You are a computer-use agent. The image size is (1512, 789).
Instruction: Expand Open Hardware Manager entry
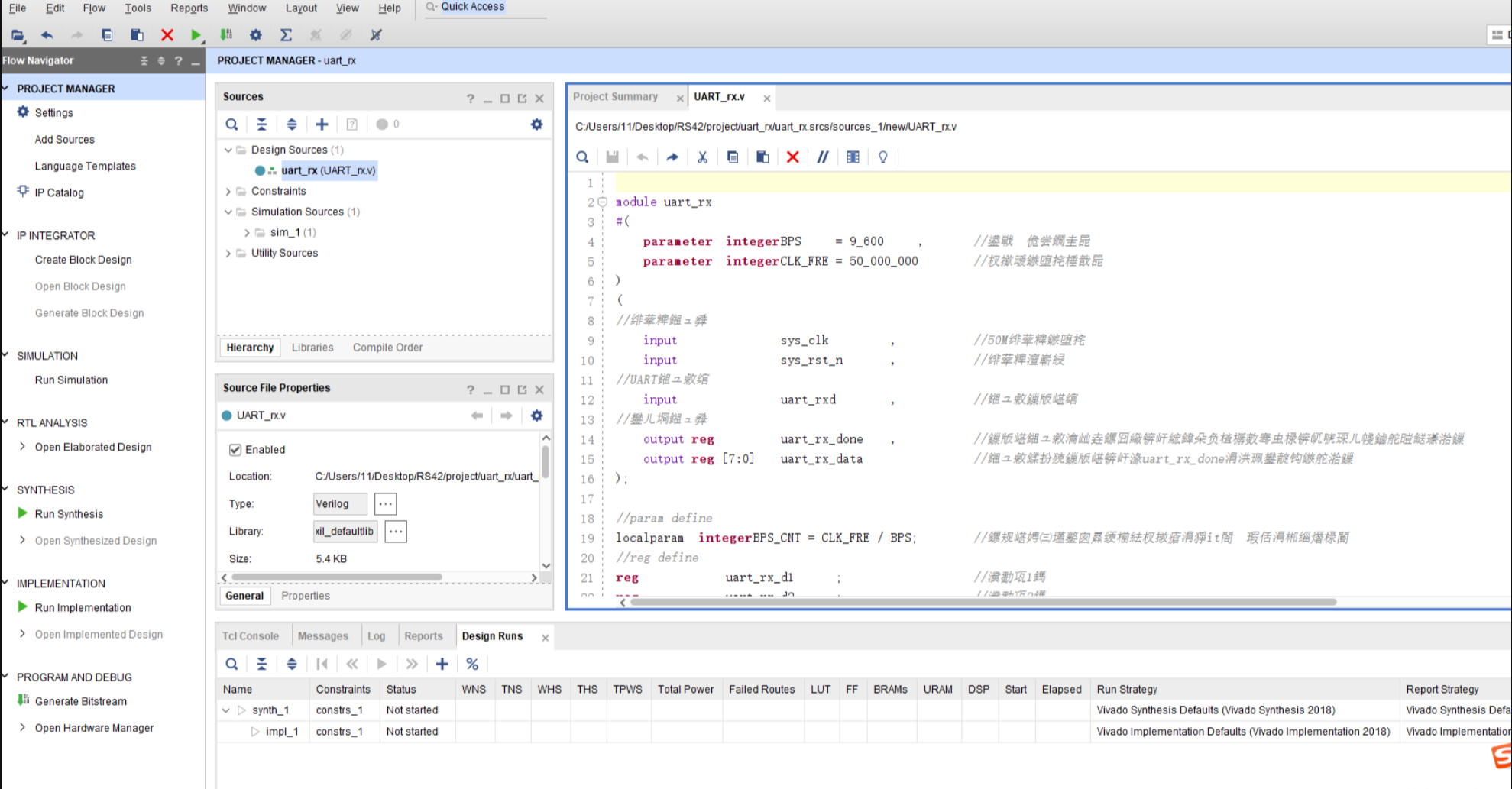(22, 728)
